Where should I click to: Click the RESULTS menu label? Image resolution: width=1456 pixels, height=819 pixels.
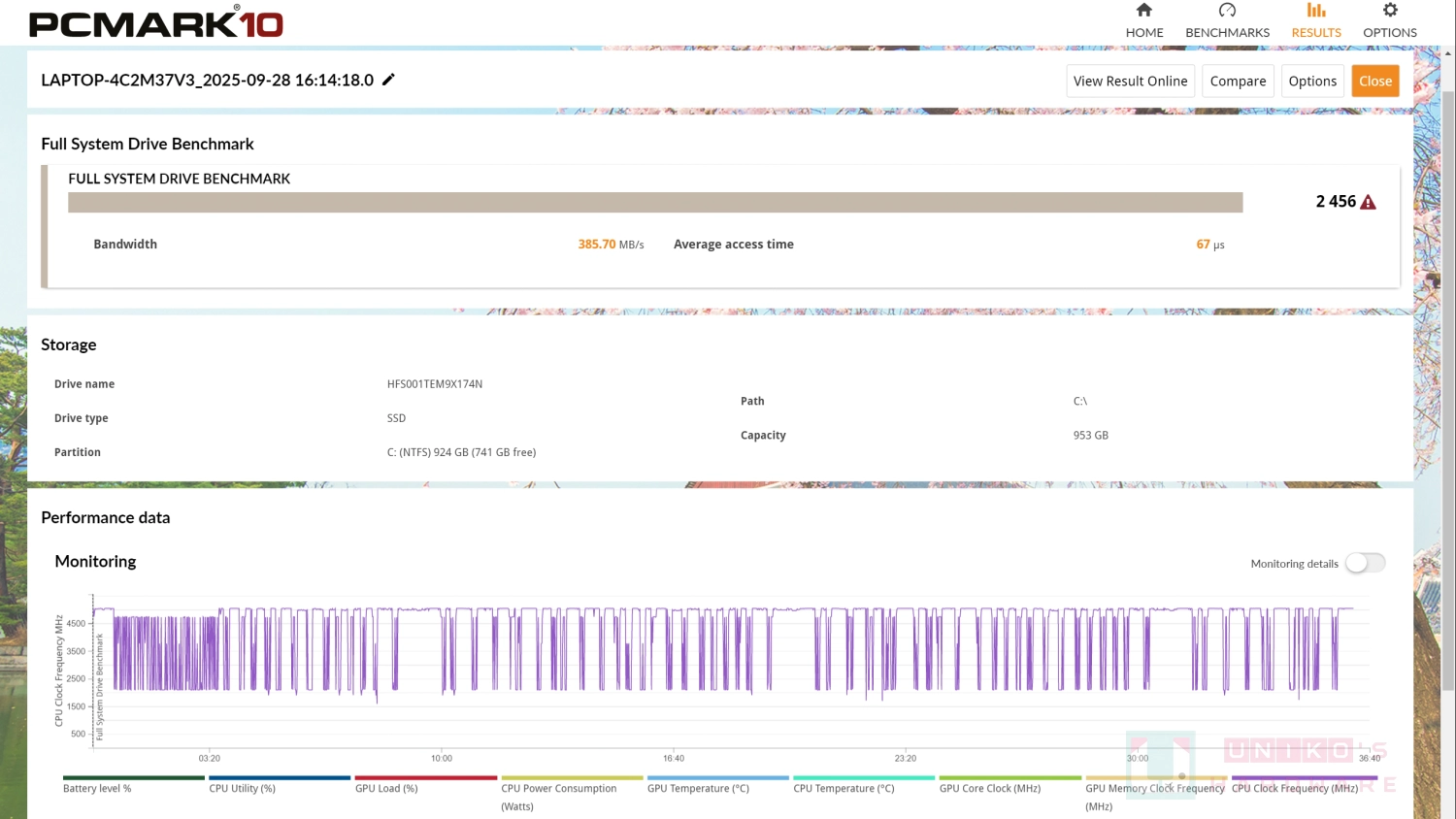1316,32
